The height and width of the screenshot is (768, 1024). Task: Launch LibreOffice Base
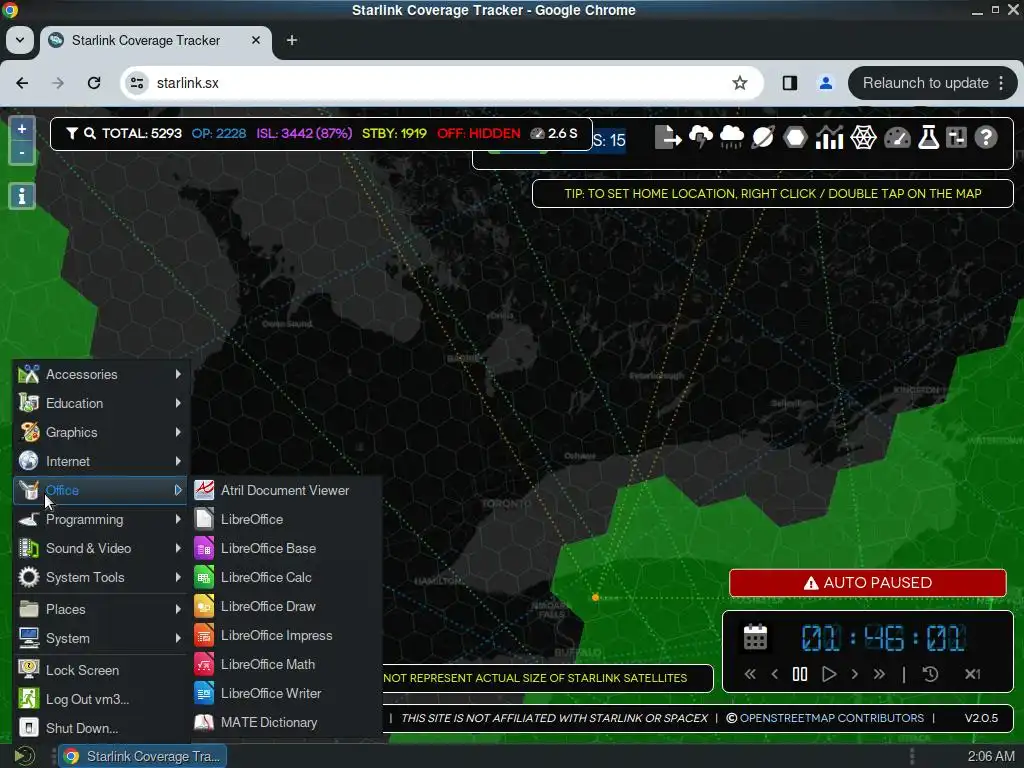285,549
